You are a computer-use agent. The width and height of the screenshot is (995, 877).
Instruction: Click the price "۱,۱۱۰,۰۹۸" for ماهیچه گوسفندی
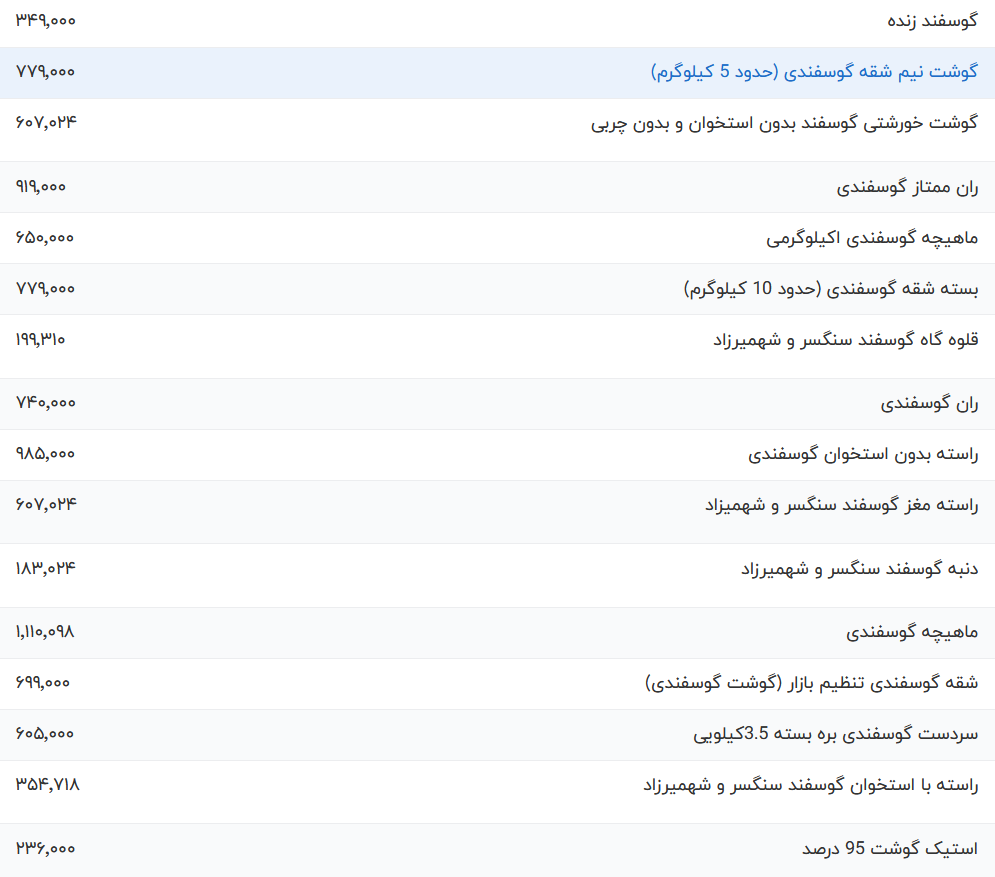pos(44,632)
